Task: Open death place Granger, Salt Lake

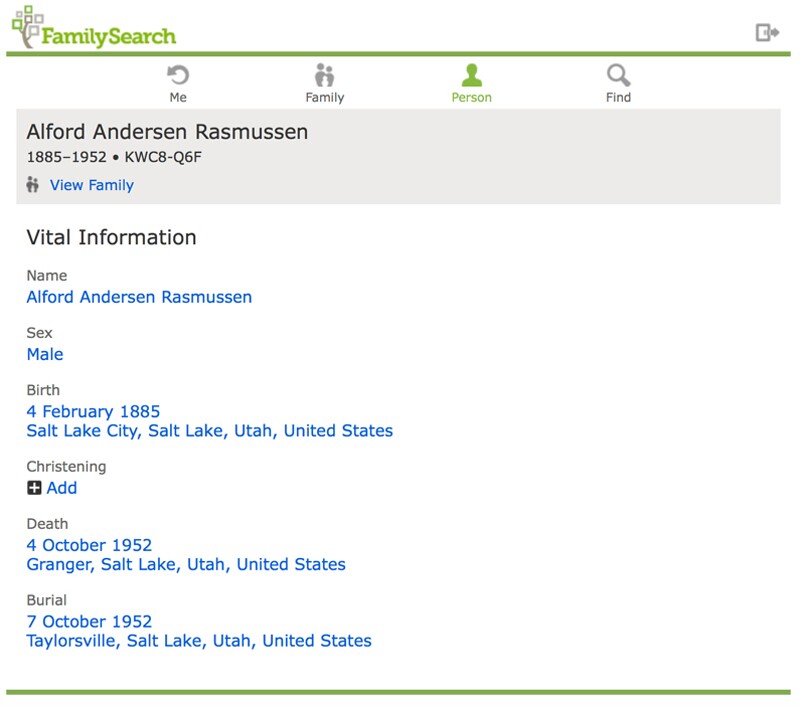Action: tap(186, 564)
